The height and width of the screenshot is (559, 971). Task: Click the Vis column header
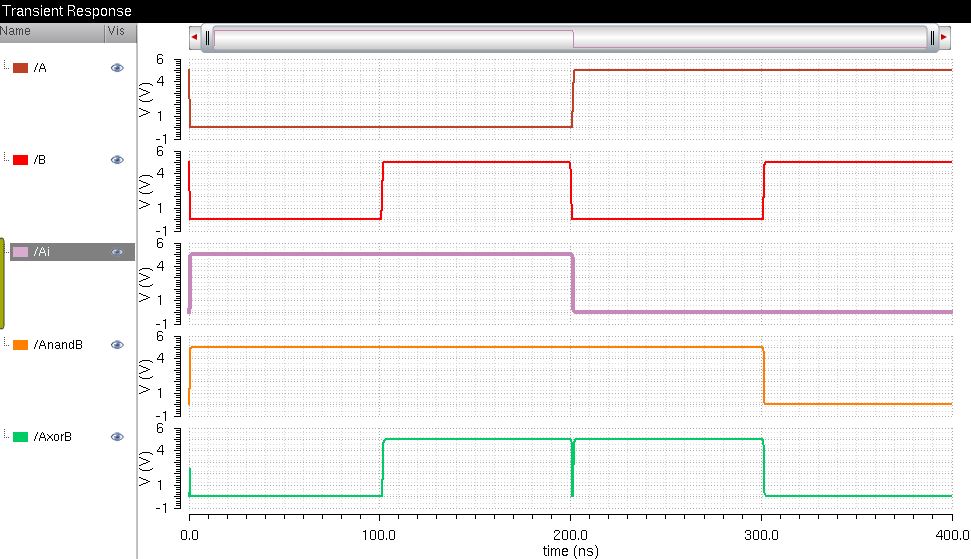click(x=118, y=31)
